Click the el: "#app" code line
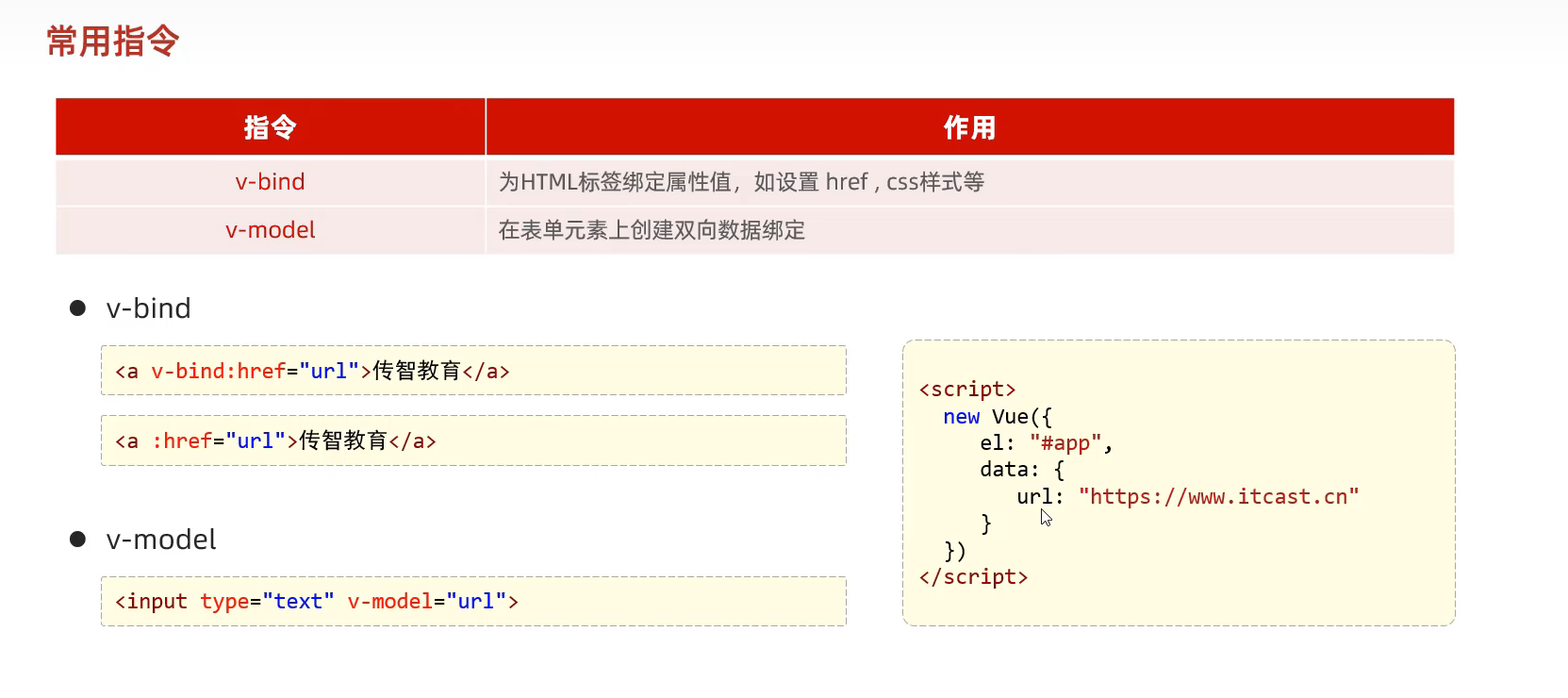The width and height of the screenshot is (1568, 698). (1046, 443)
